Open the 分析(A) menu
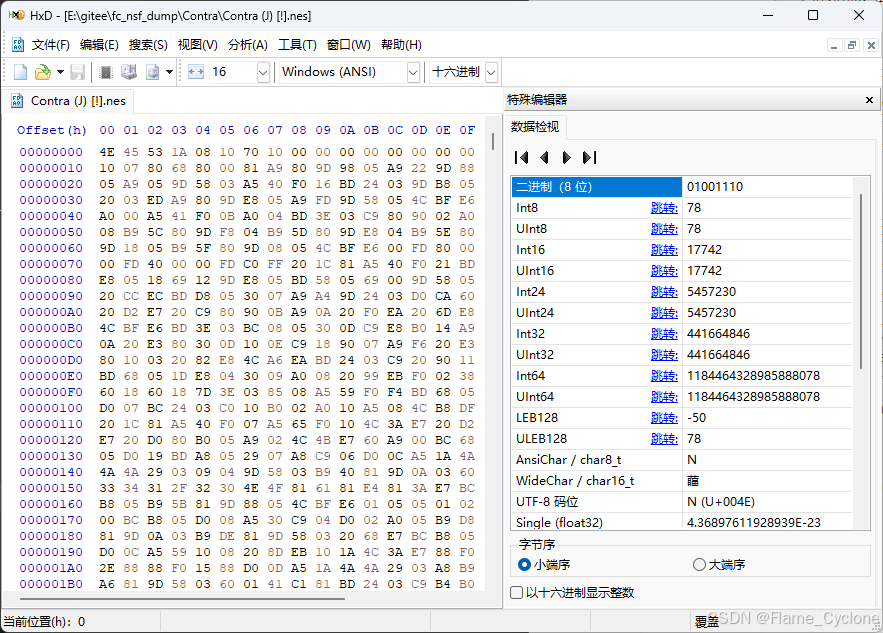 tap(248, 45)
